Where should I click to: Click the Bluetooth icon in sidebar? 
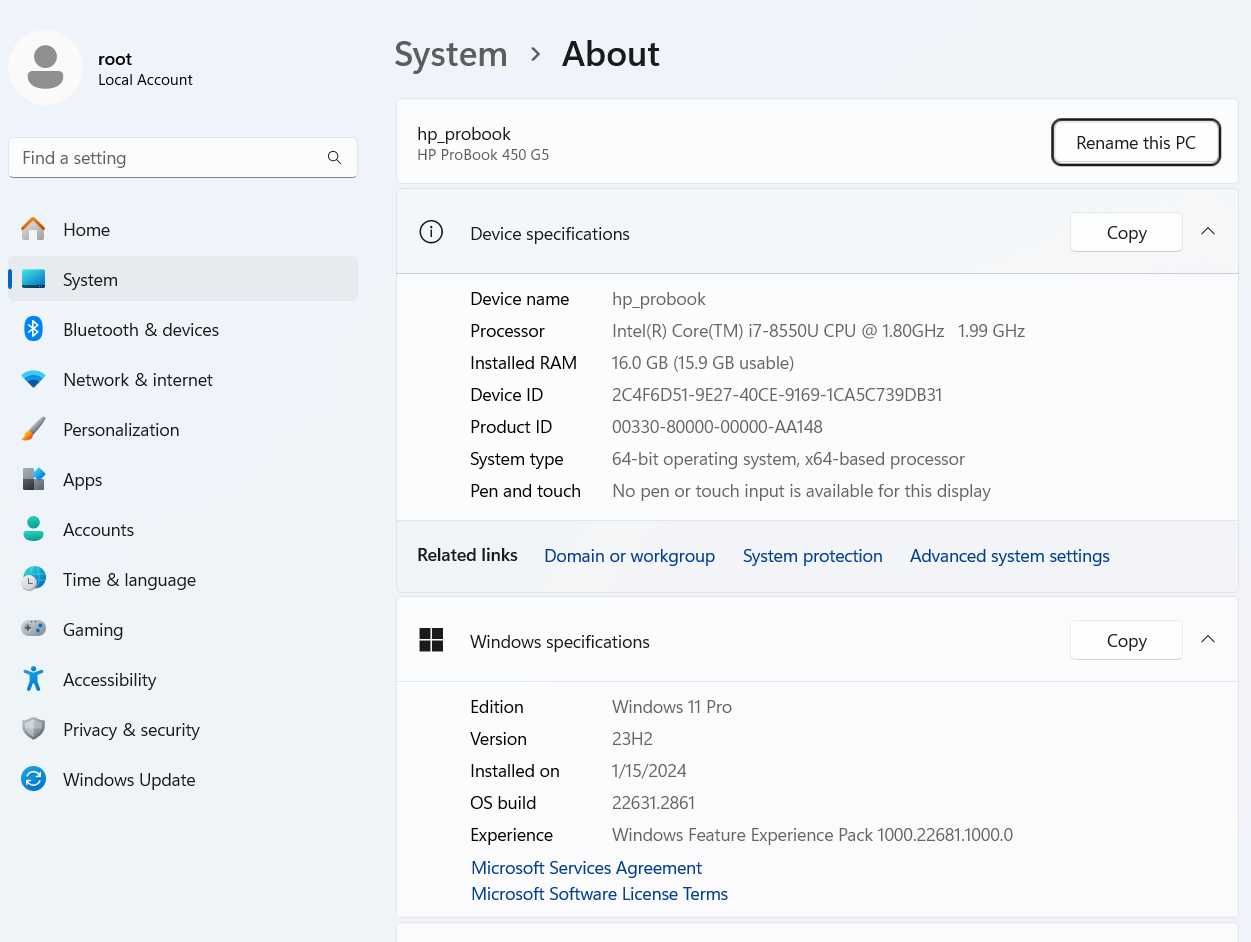pyautogui.click(x=34, y=329)
